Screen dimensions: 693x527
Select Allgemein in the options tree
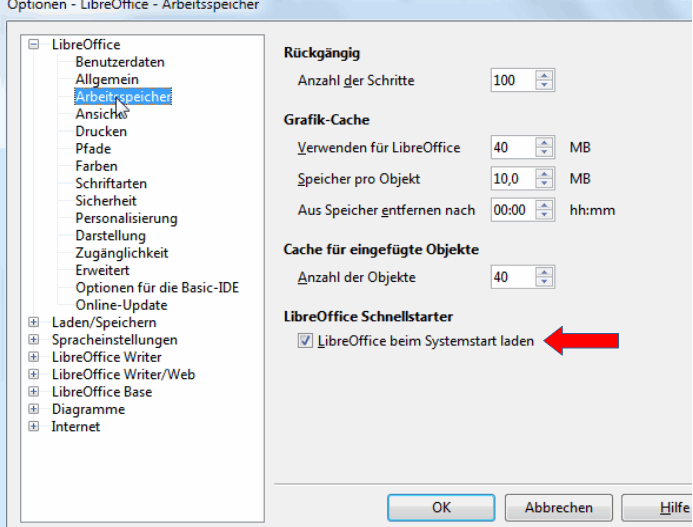107,79
